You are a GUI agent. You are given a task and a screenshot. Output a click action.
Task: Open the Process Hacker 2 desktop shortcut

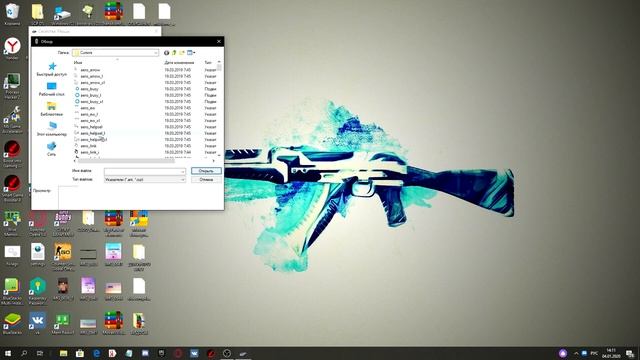12,86
